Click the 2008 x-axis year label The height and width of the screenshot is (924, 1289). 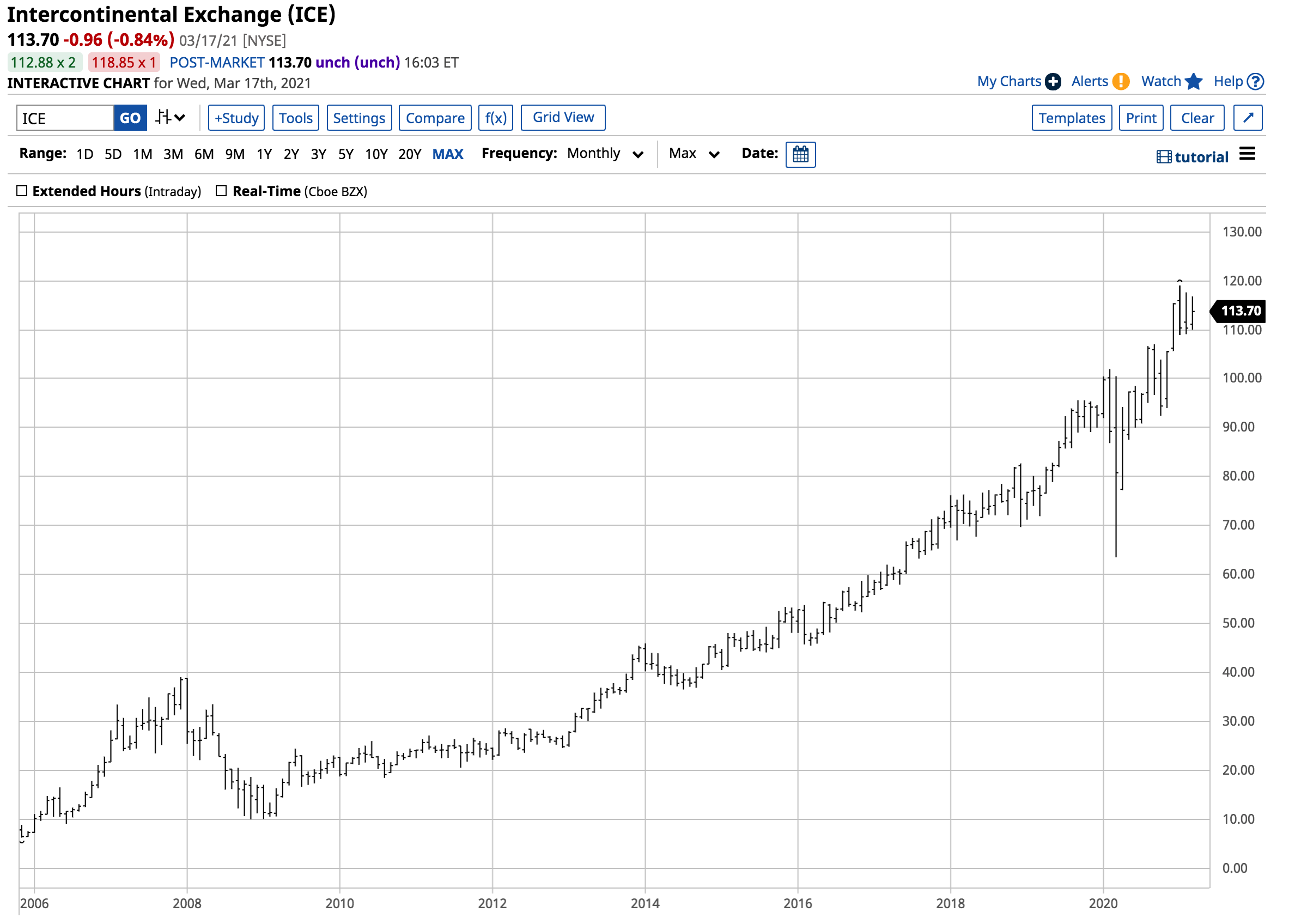(187, 903)
